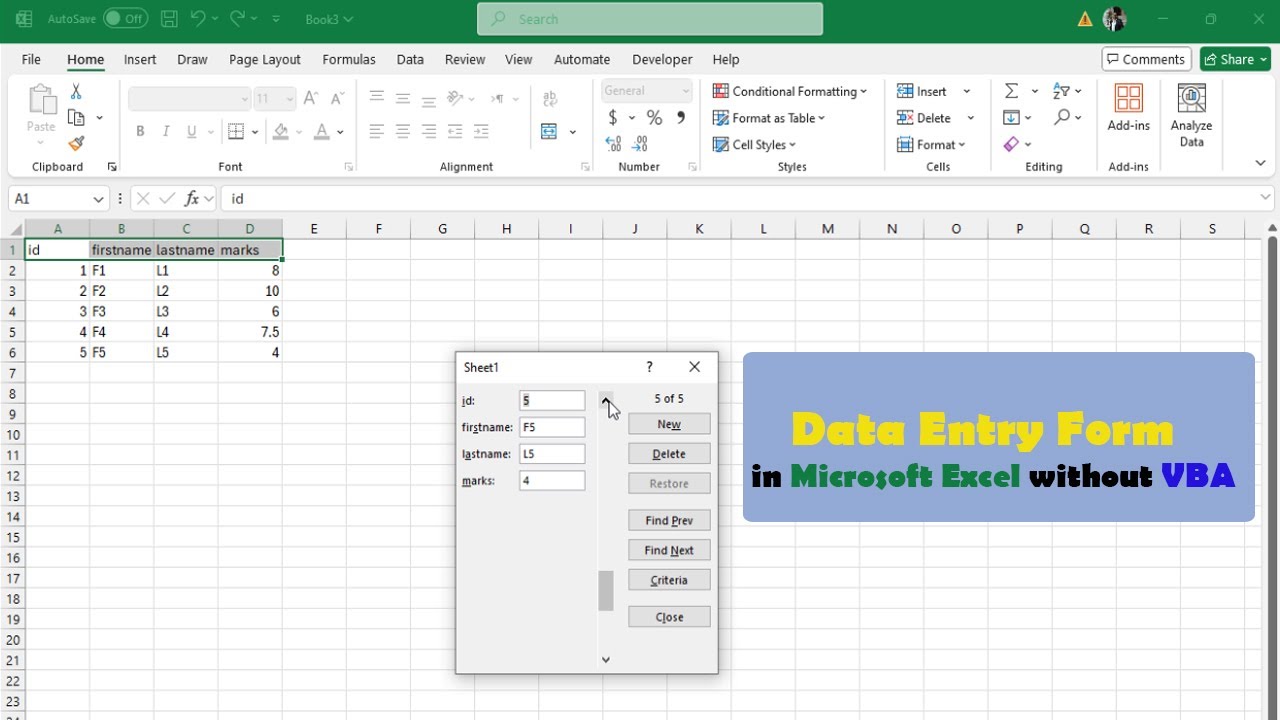Click the Copy icon in Clipboard group

coord(76,118)
